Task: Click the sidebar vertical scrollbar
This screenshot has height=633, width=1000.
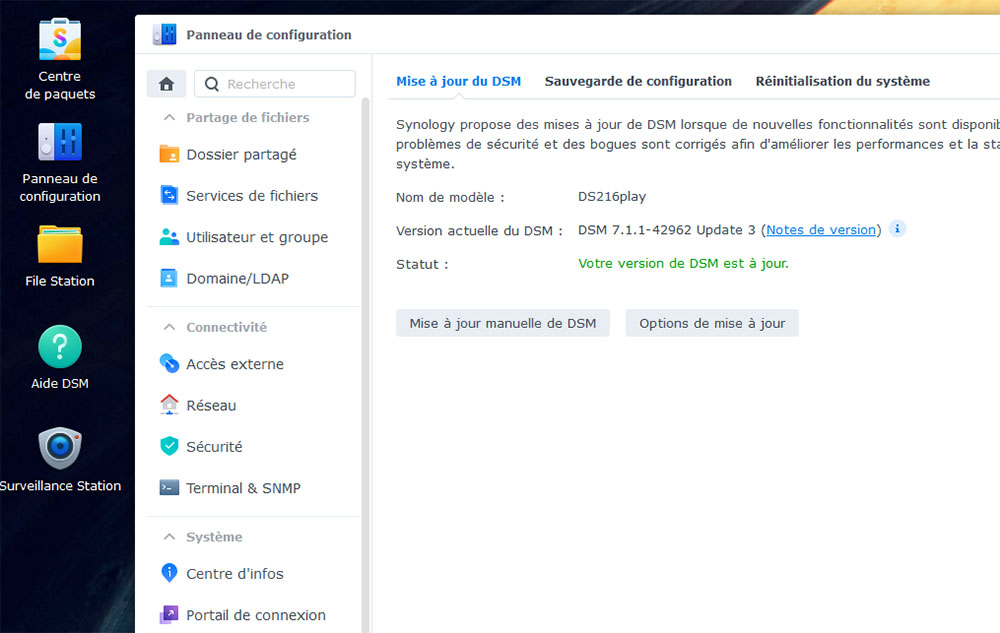Action: click(365, 363)
